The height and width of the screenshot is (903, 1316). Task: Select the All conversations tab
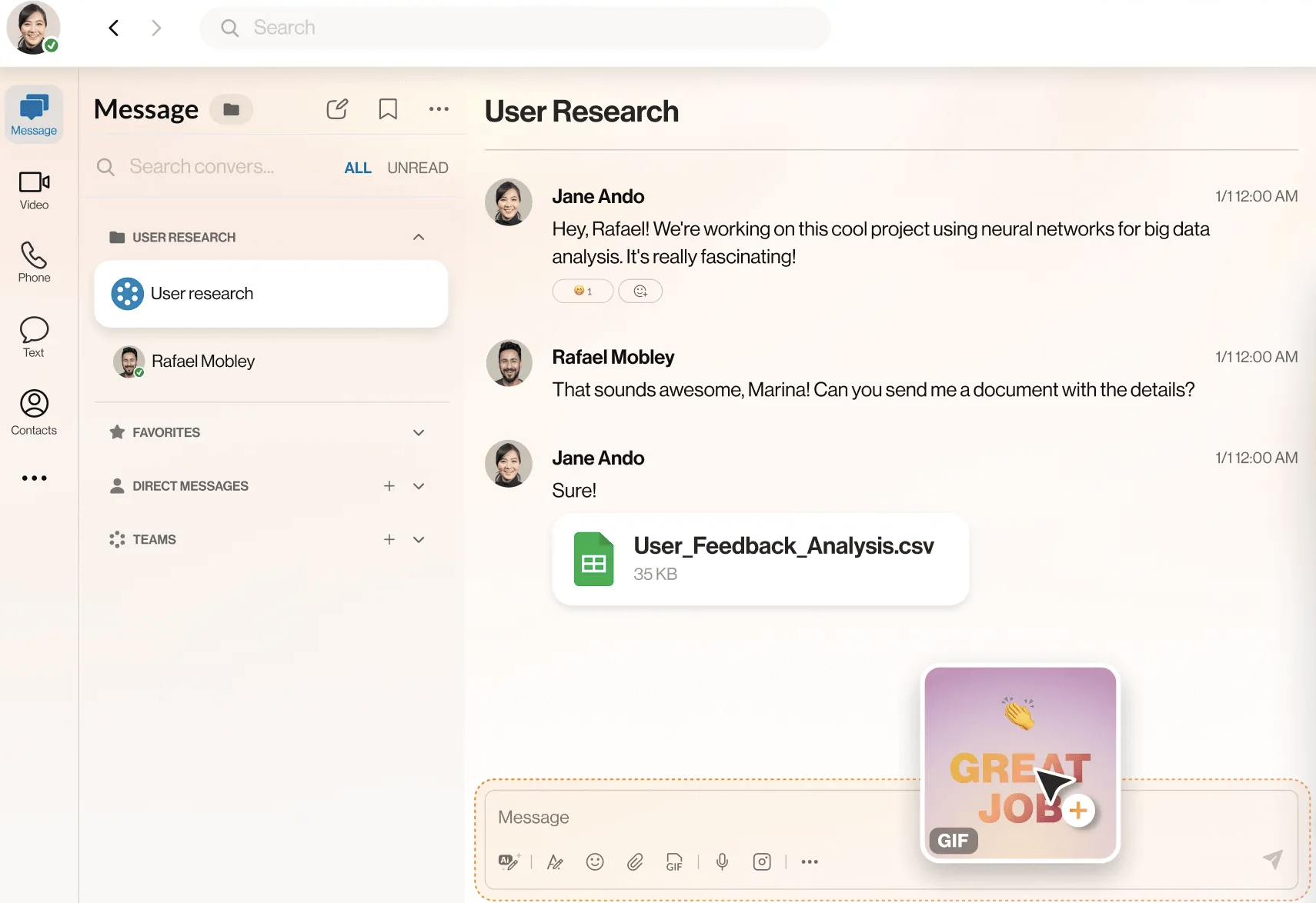point(357,168)
